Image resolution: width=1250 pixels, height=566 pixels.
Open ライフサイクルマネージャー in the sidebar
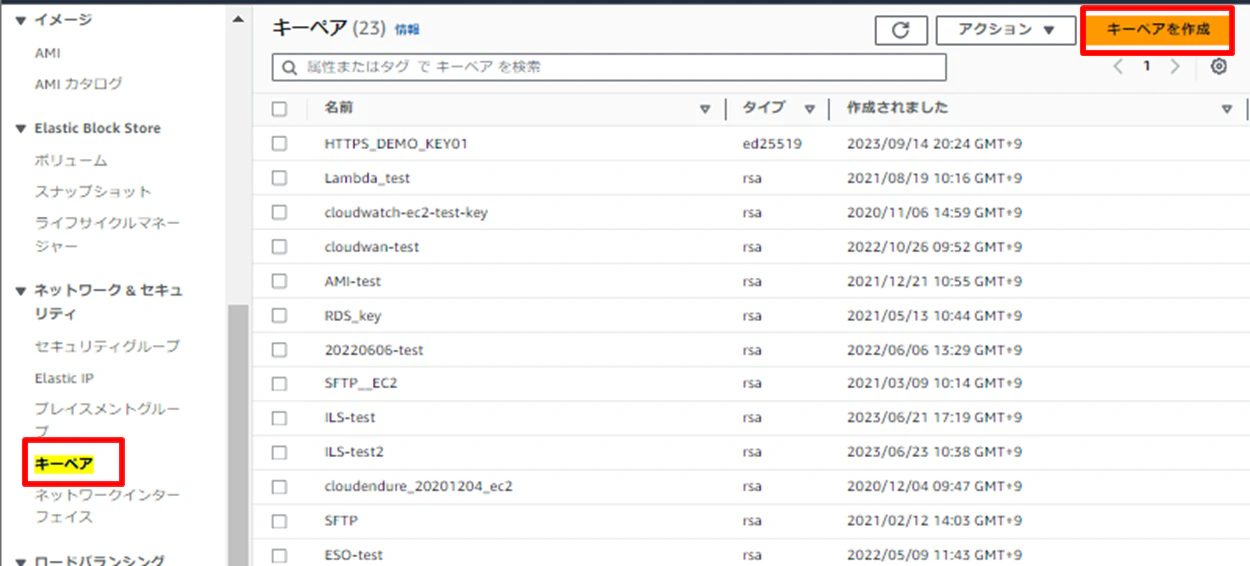coord(108,233)
